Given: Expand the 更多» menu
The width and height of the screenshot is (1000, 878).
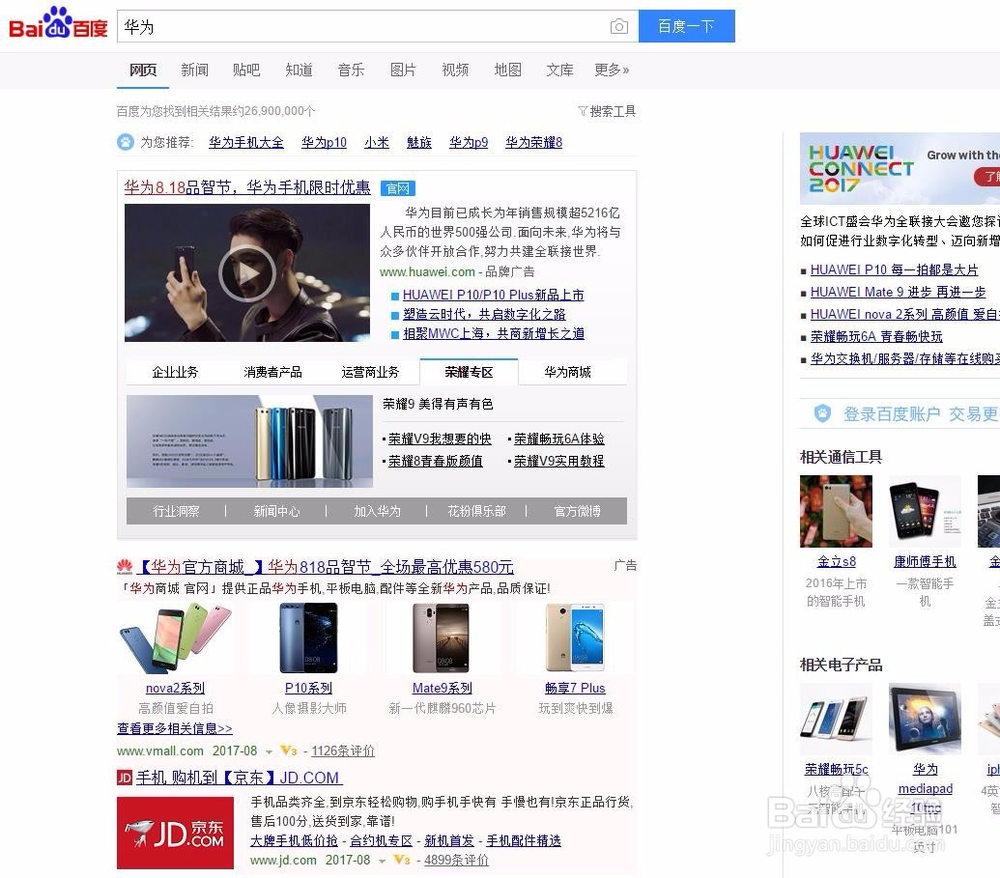Looking at the screenshot, I should (612, 70).
